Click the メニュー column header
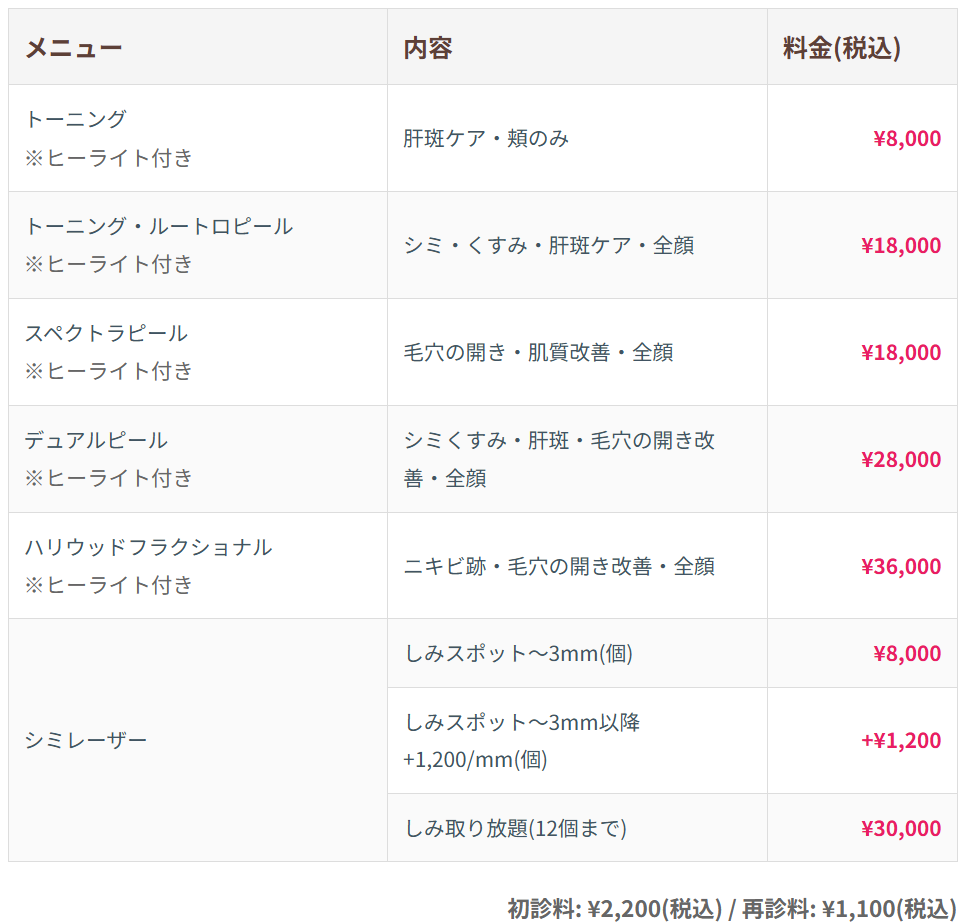 pos(73,48)
